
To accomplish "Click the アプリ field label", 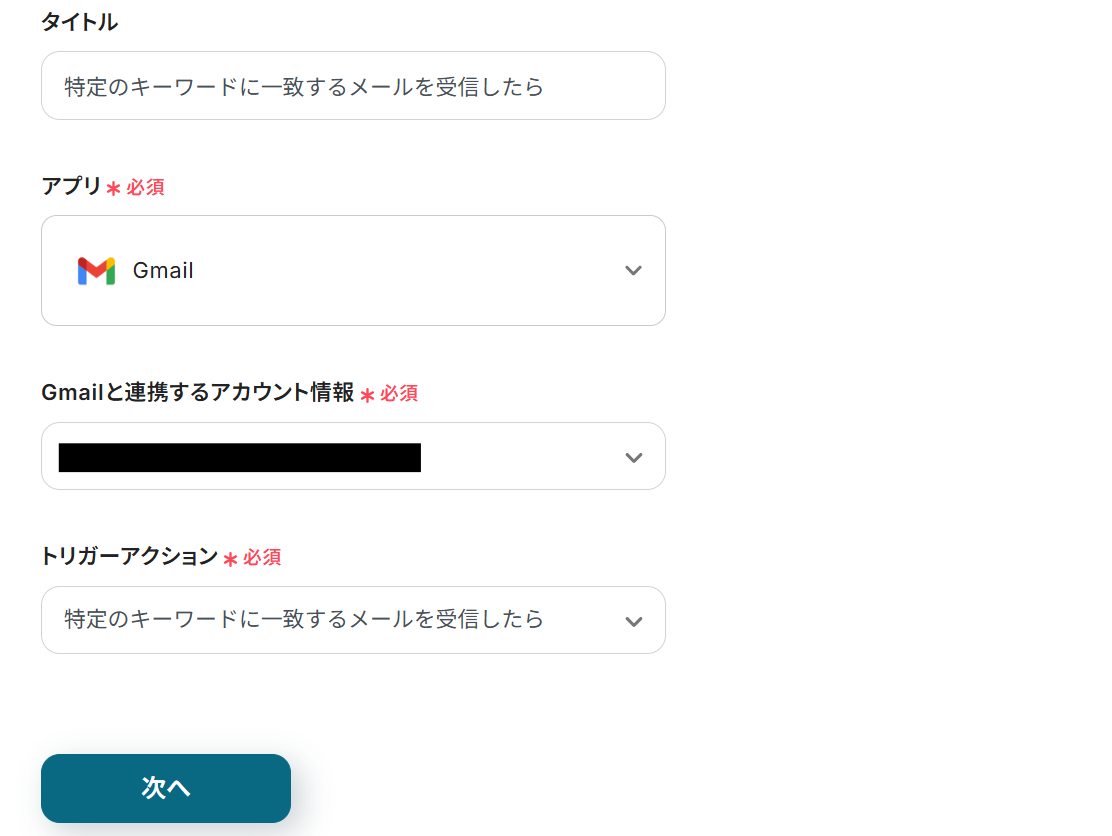I will (71, 186).
